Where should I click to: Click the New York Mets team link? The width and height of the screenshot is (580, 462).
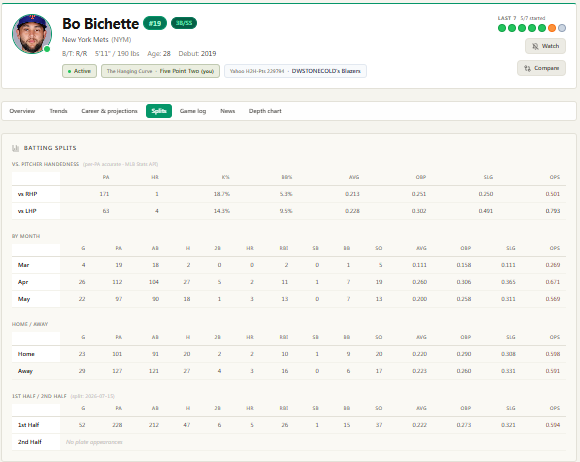tap(97, 40)
